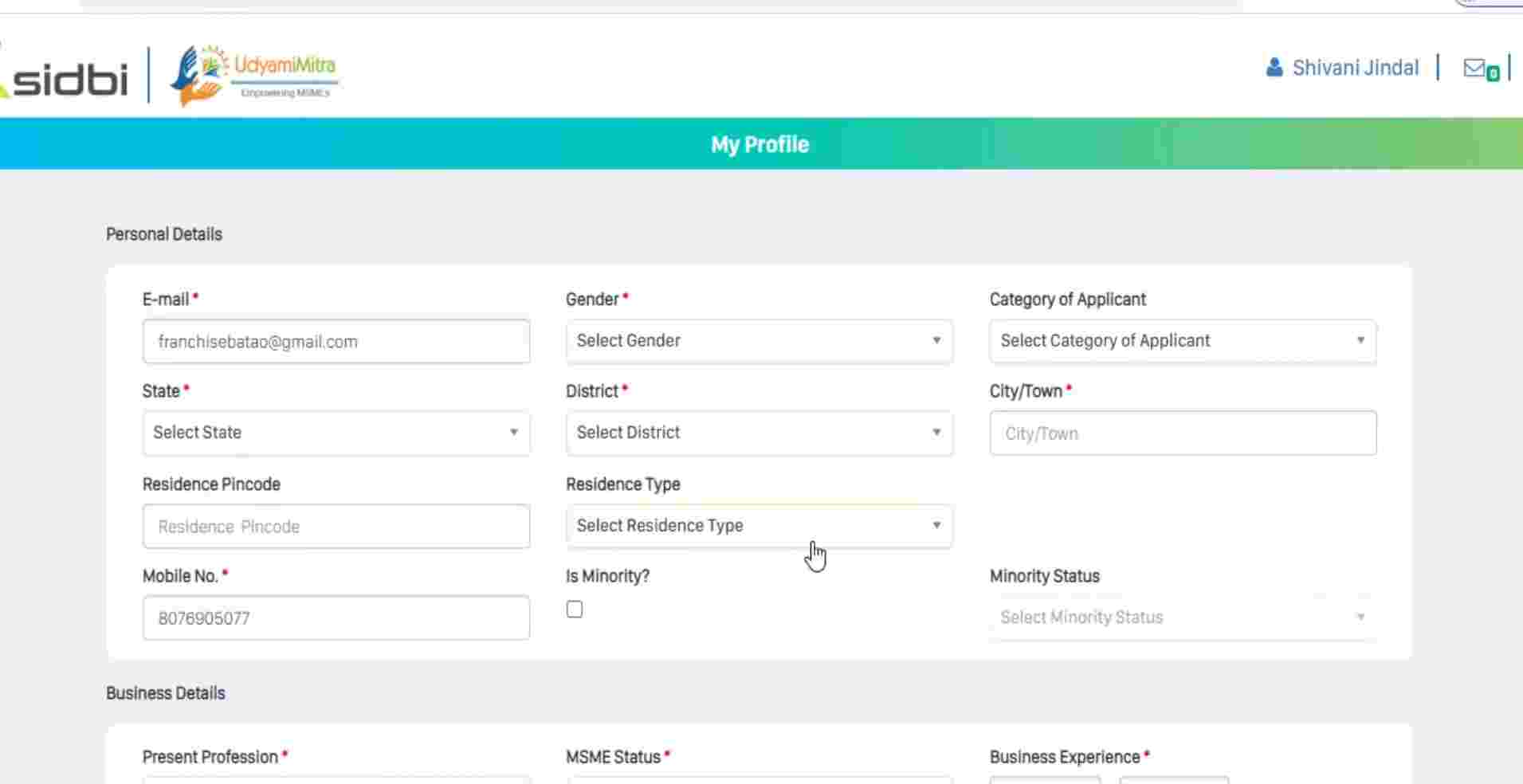Expand the Category of Applicant dropdown
This screenshot has width=1523, height=784.
tap(1182, 341)
